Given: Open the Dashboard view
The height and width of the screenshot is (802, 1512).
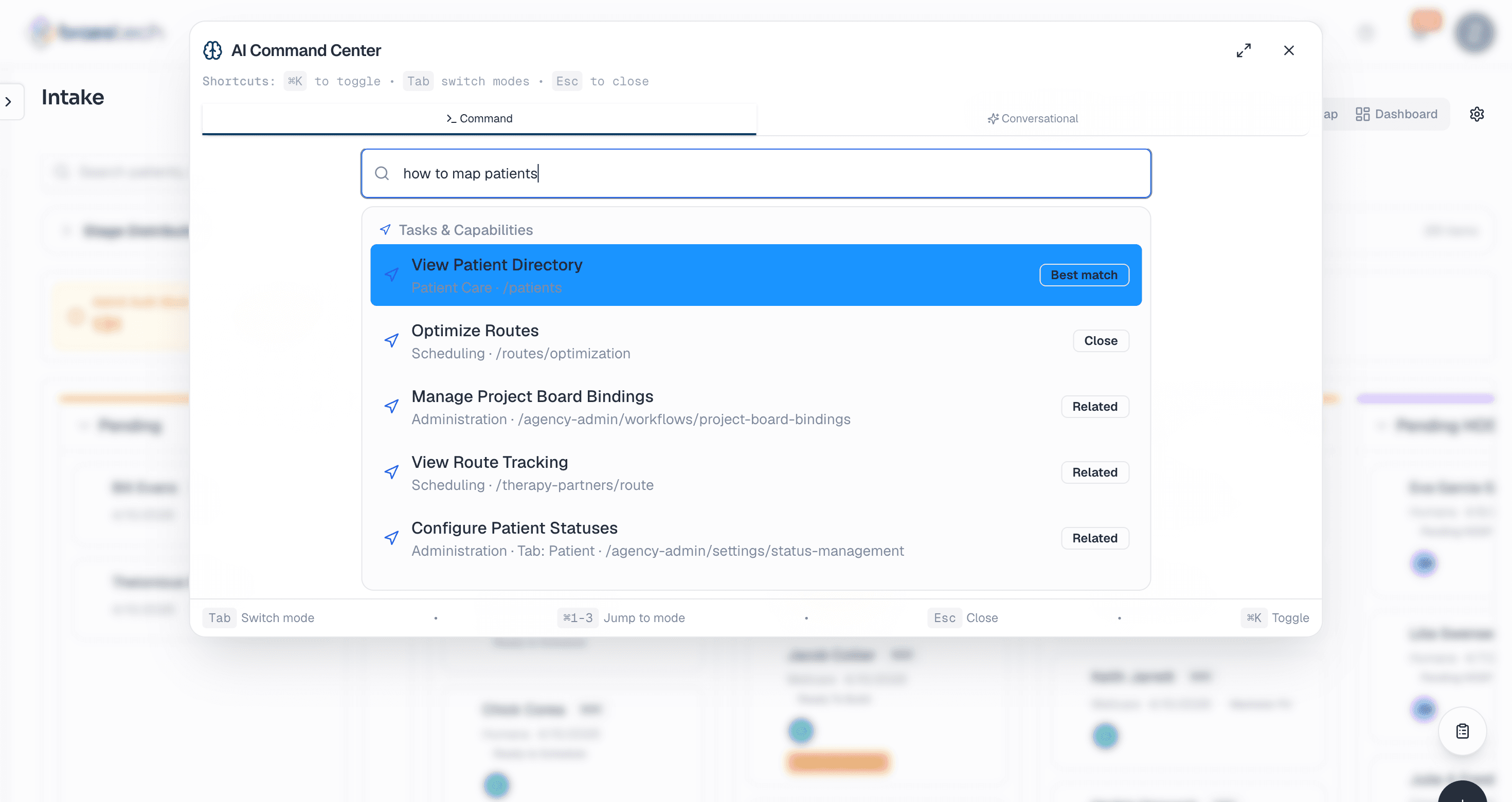Looking at the screenshot, I should point(1396,114).
